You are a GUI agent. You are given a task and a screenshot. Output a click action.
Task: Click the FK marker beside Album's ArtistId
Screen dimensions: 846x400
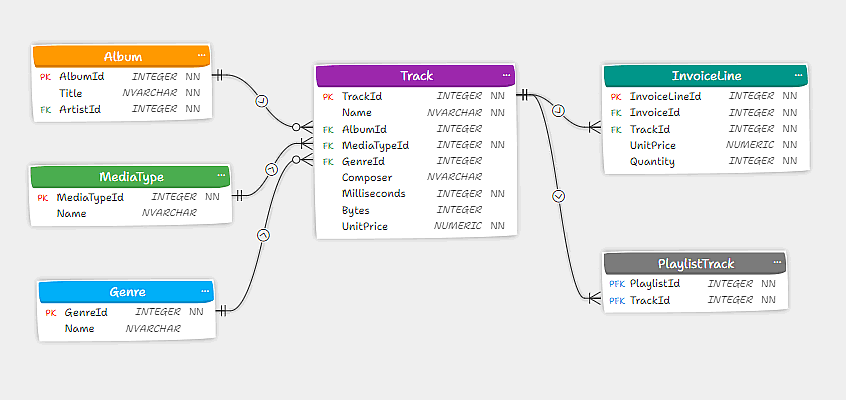pos(45,110)
